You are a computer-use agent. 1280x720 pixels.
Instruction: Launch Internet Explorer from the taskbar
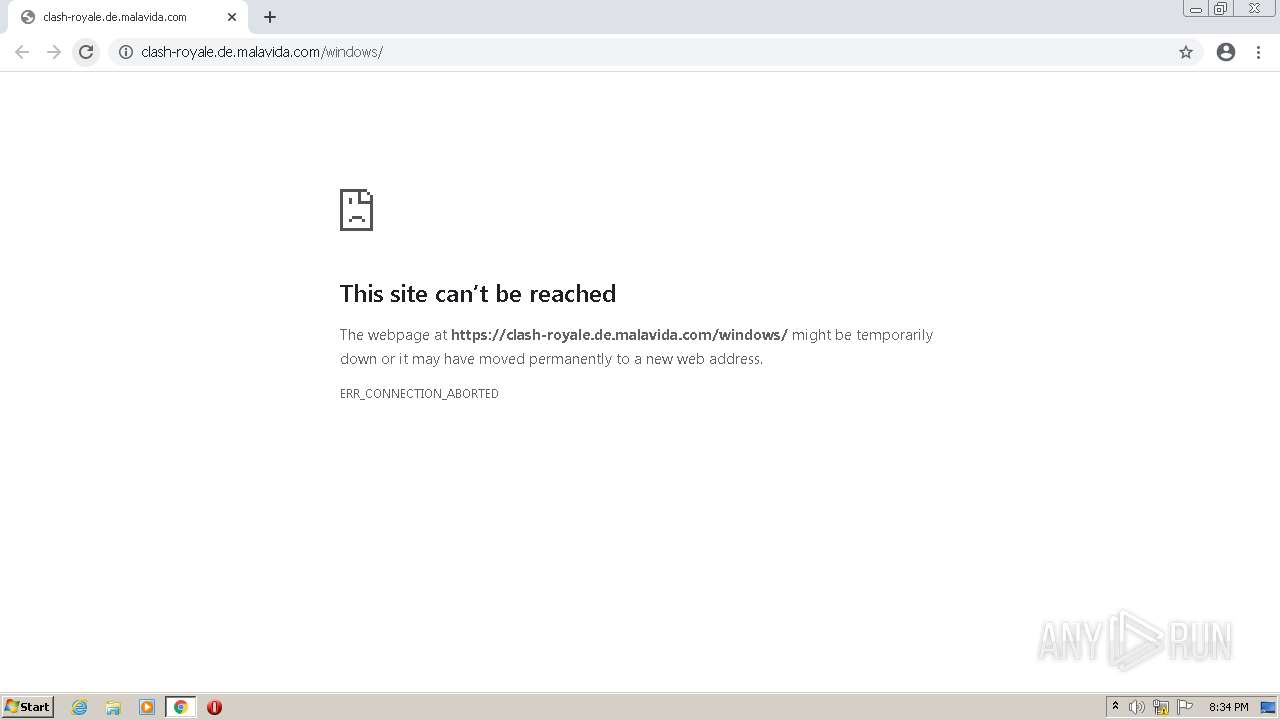[80, 707]
